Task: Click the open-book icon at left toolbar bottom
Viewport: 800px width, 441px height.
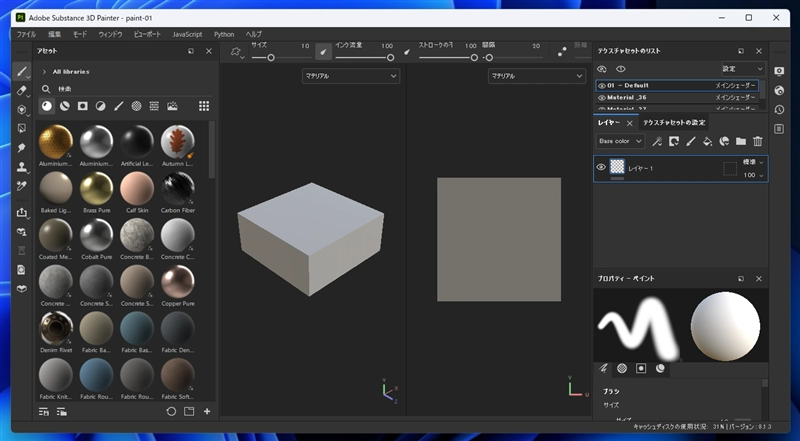Action: (x=21, y=289)
